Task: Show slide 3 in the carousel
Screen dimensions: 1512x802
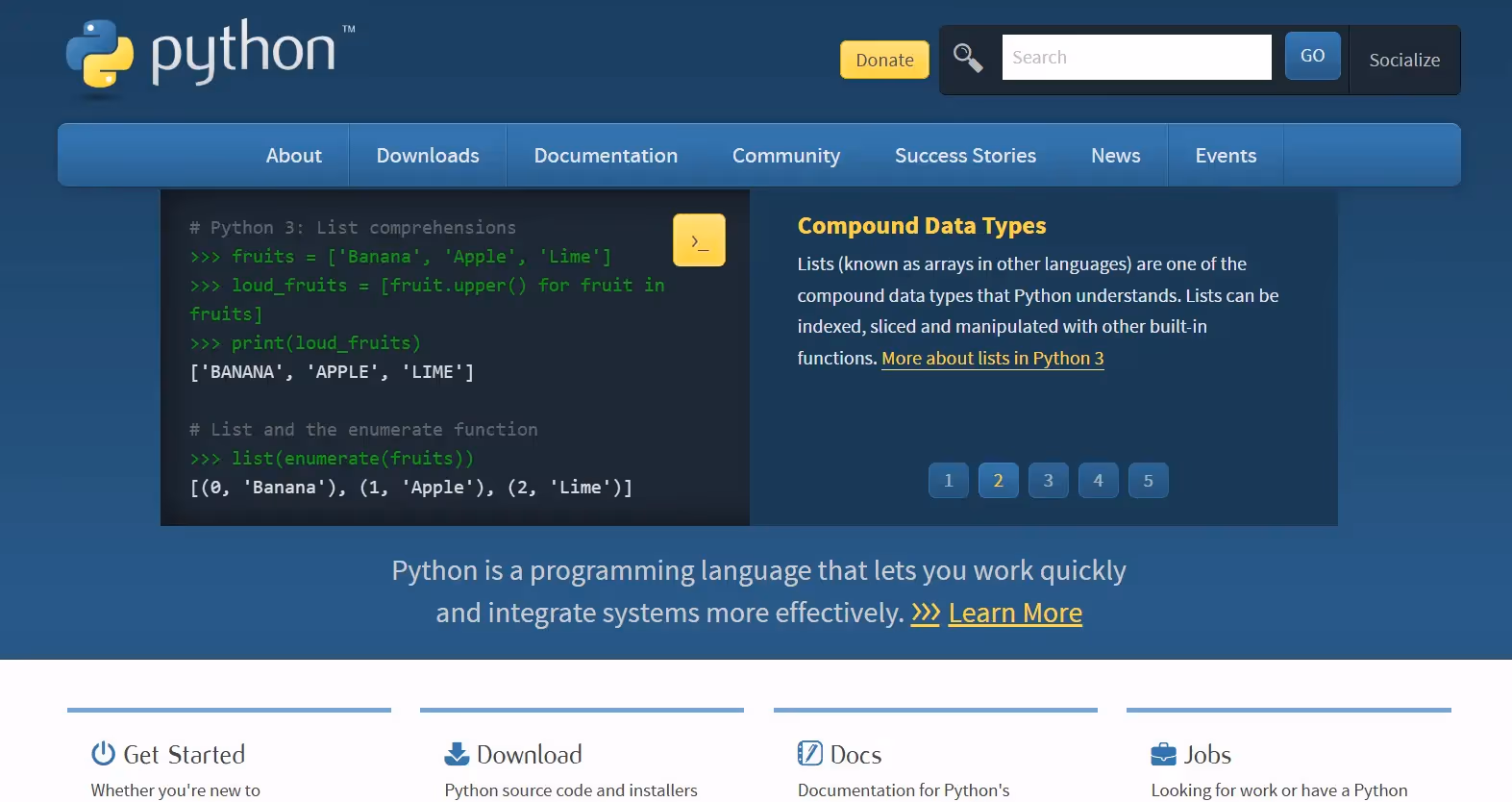Action: 1049,481
